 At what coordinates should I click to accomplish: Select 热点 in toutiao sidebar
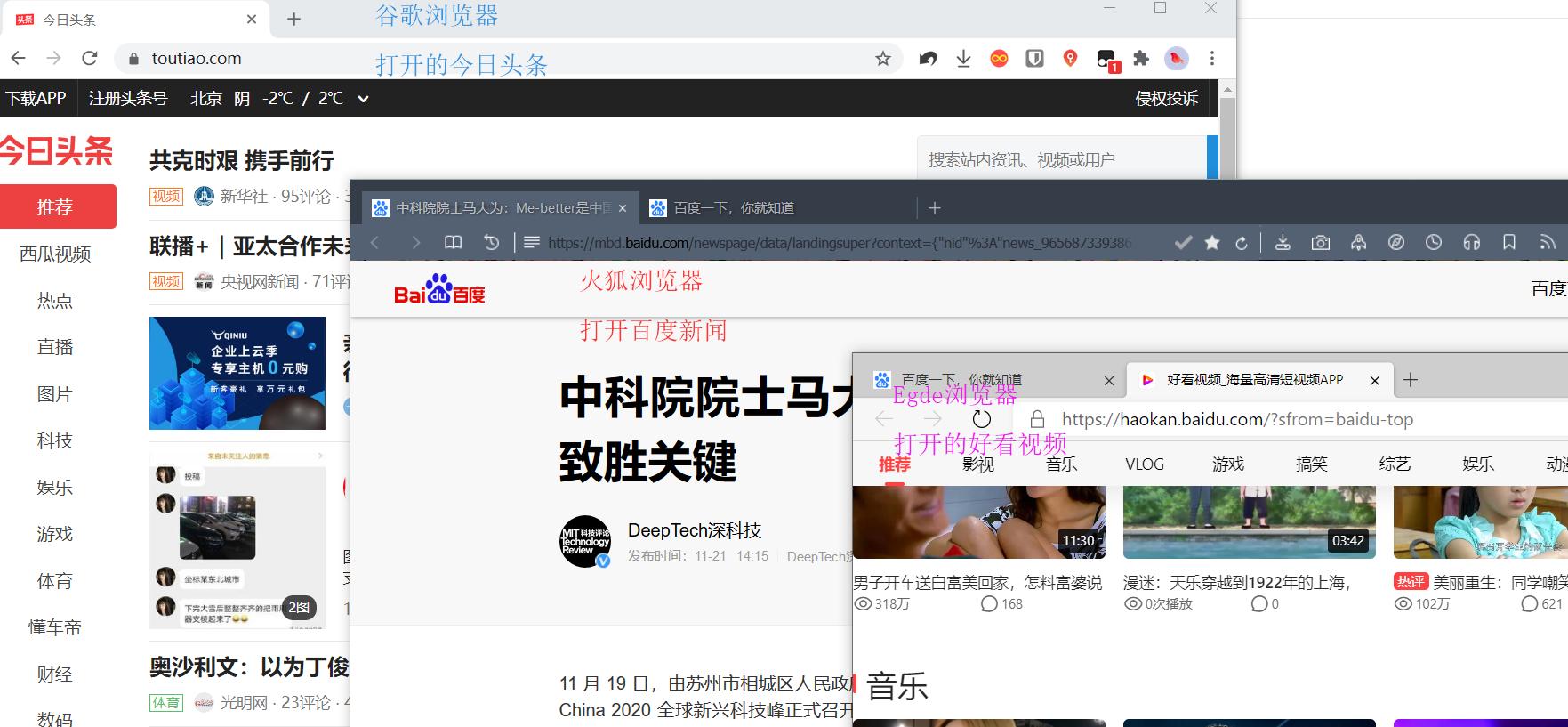pyautogui.click(x=55, y=301)
